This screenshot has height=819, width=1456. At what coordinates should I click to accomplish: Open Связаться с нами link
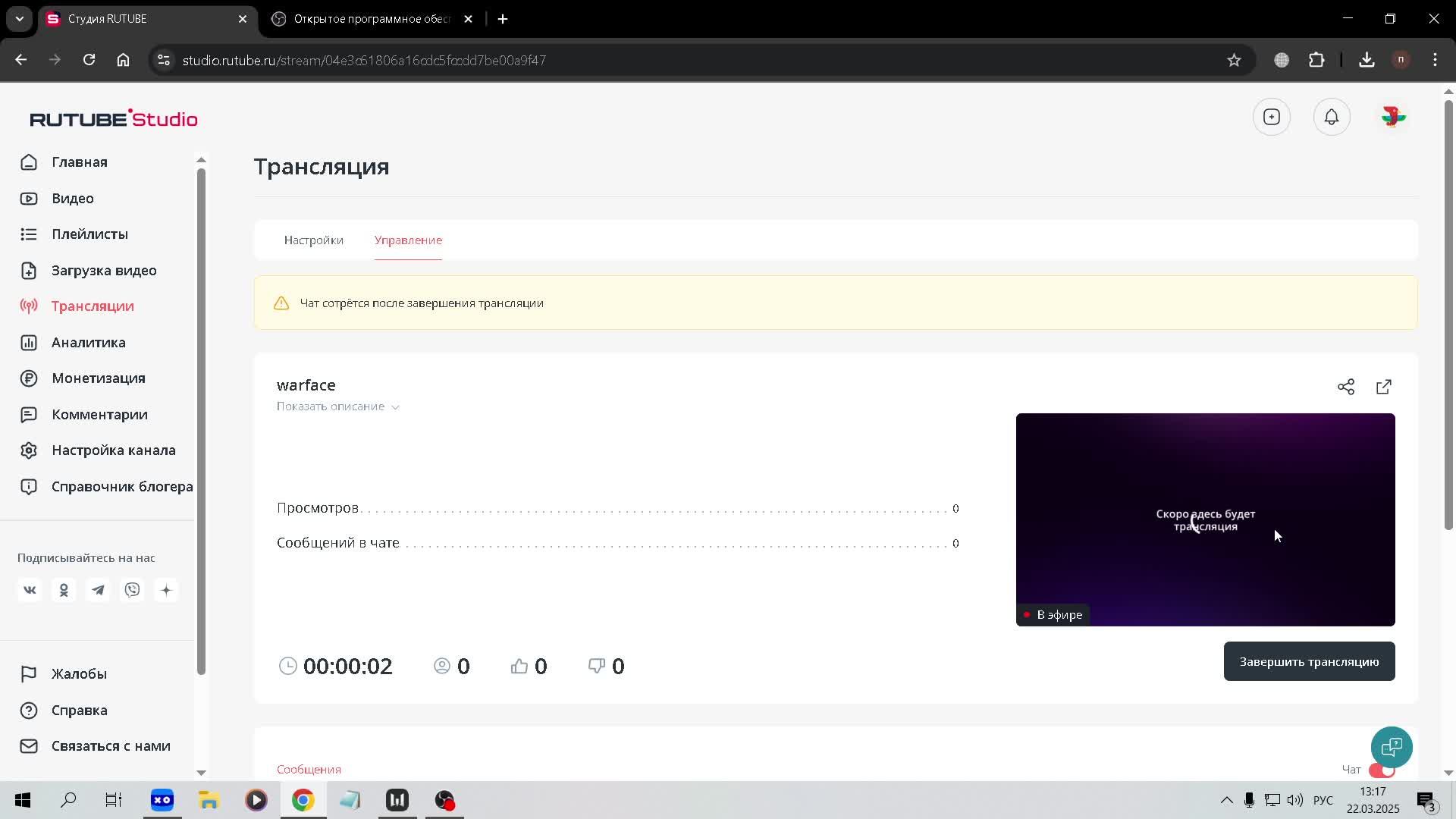point(111,746)
